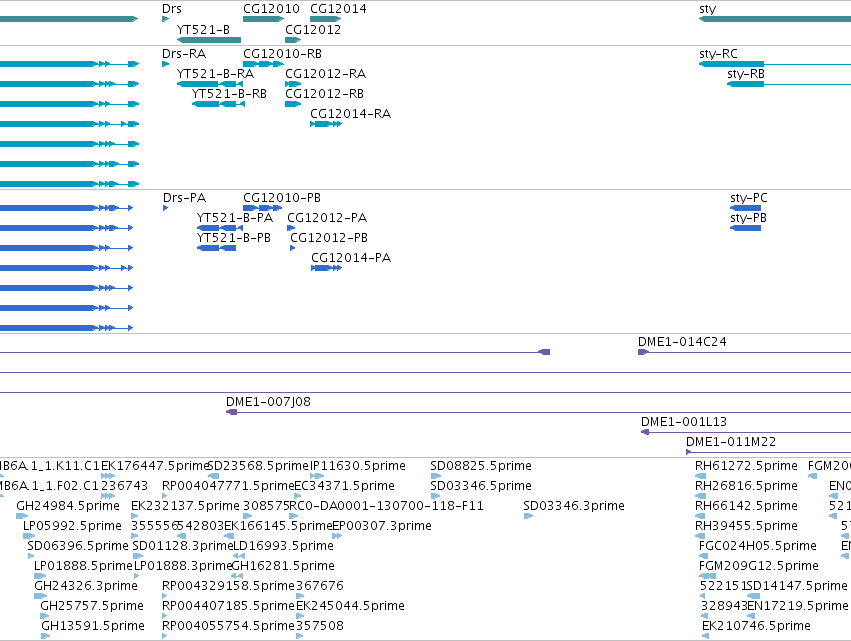Select the LP01888.5prime EST label

coord(84,566)
